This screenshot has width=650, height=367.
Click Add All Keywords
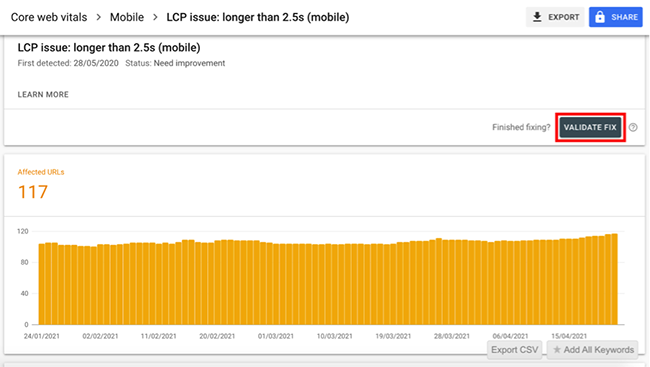pyautogui.click(x=593, y=350)
